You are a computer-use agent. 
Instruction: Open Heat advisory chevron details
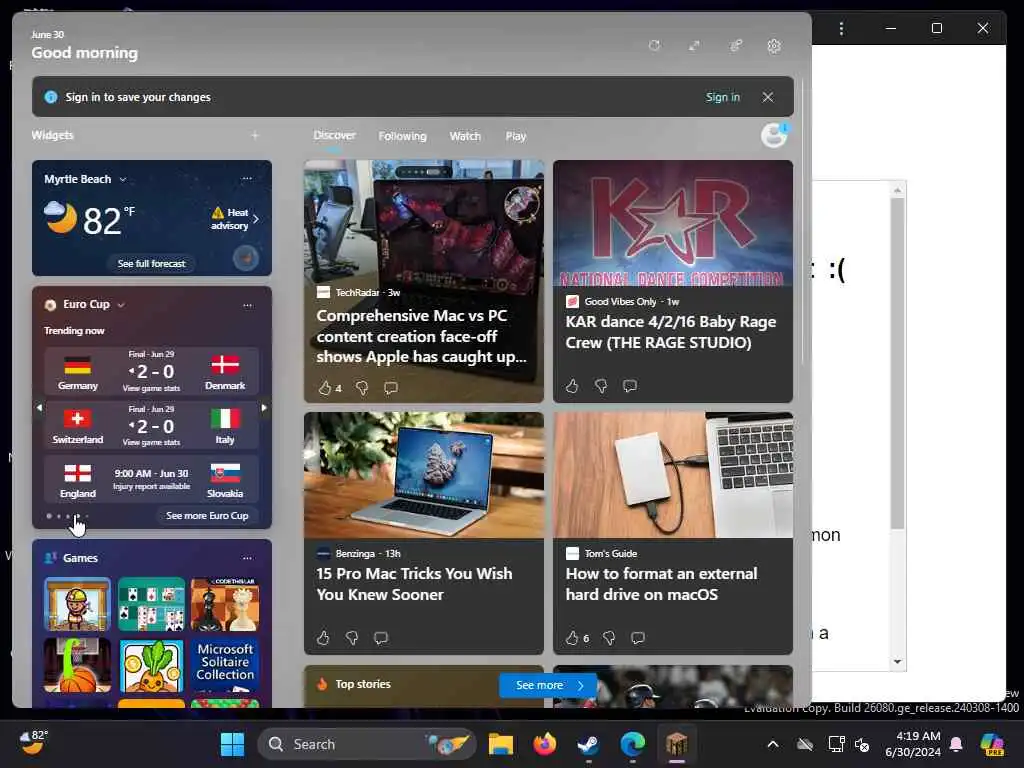256,219
